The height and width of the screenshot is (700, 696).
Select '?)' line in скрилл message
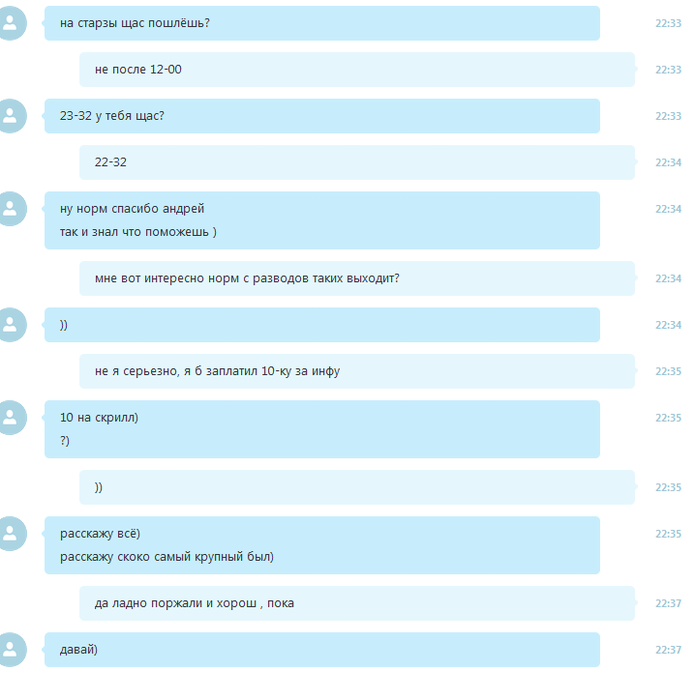coord(65,441)
